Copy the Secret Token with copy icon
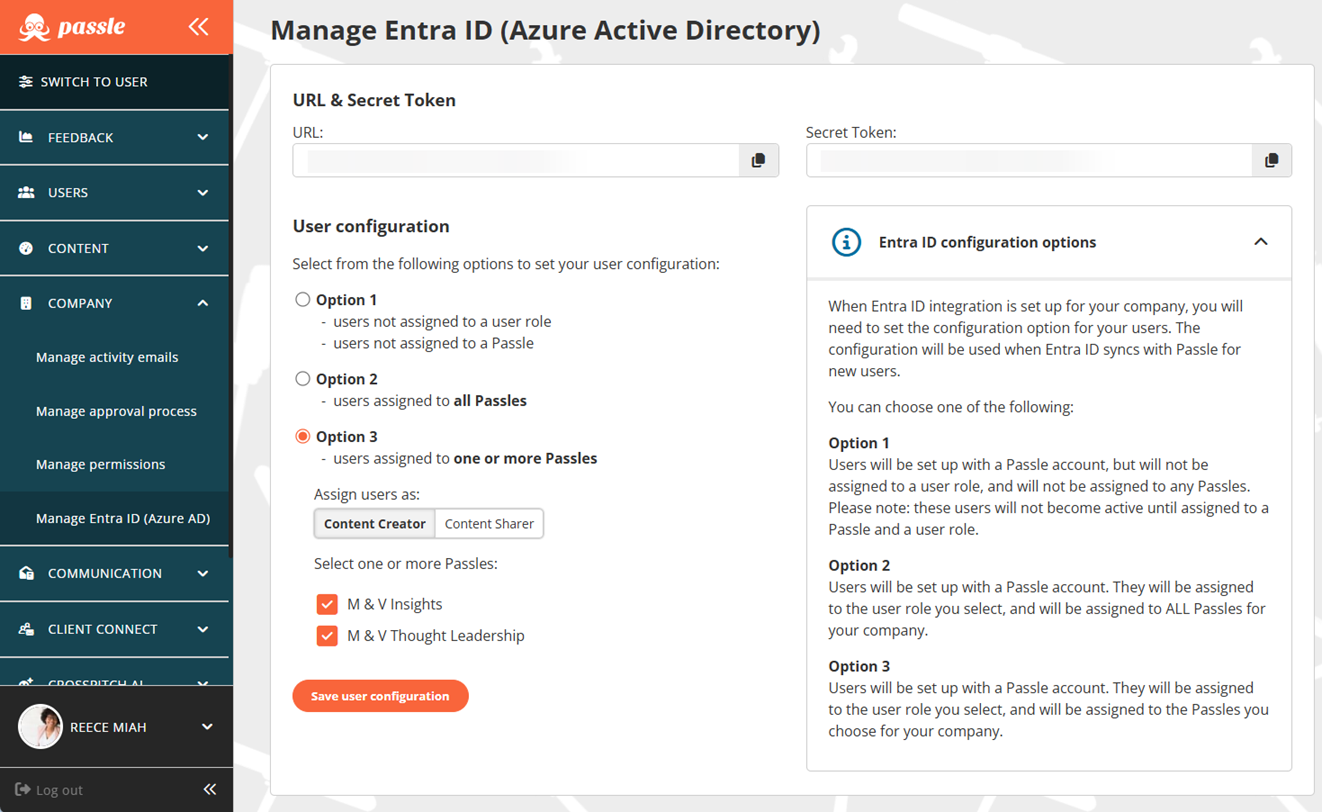The height and width of the screenshot is (812, 1322). pyautogui.click(x=1271, y=160)
